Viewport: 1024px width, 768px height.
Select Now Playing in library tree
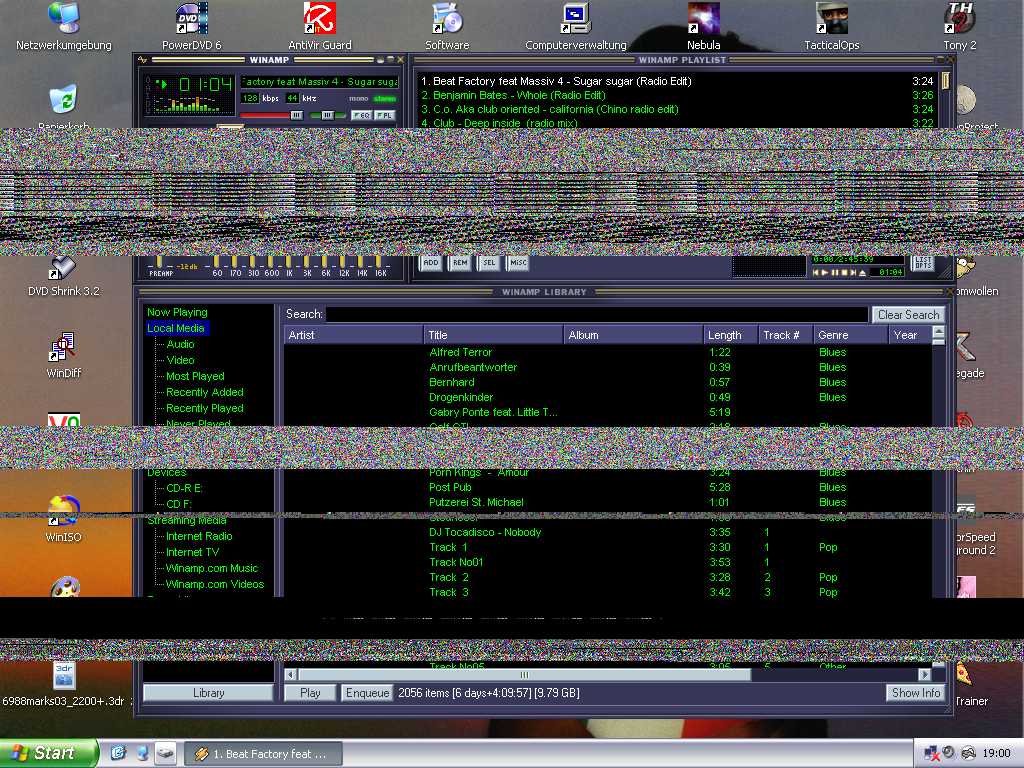(177, 312)
